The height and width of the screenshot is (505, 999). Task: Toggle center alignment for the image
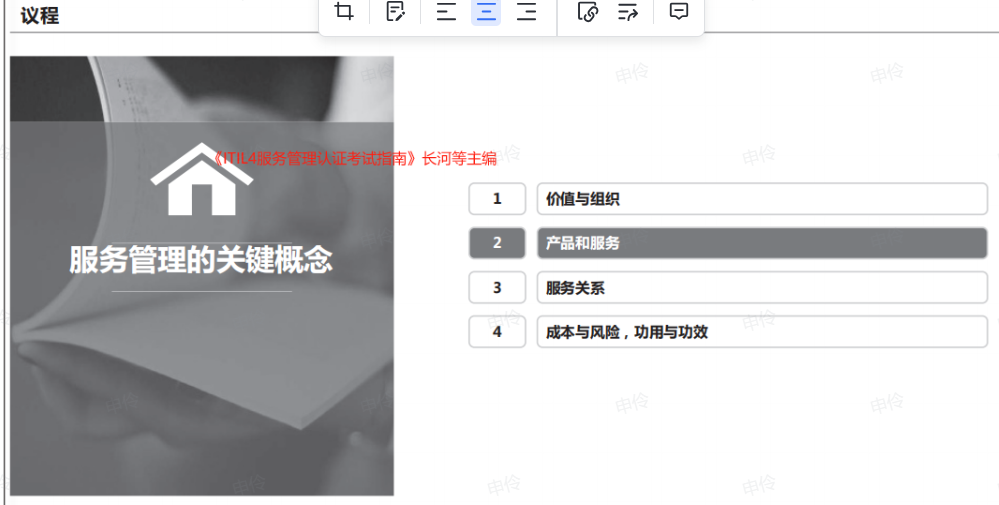[x=486, y=11]
